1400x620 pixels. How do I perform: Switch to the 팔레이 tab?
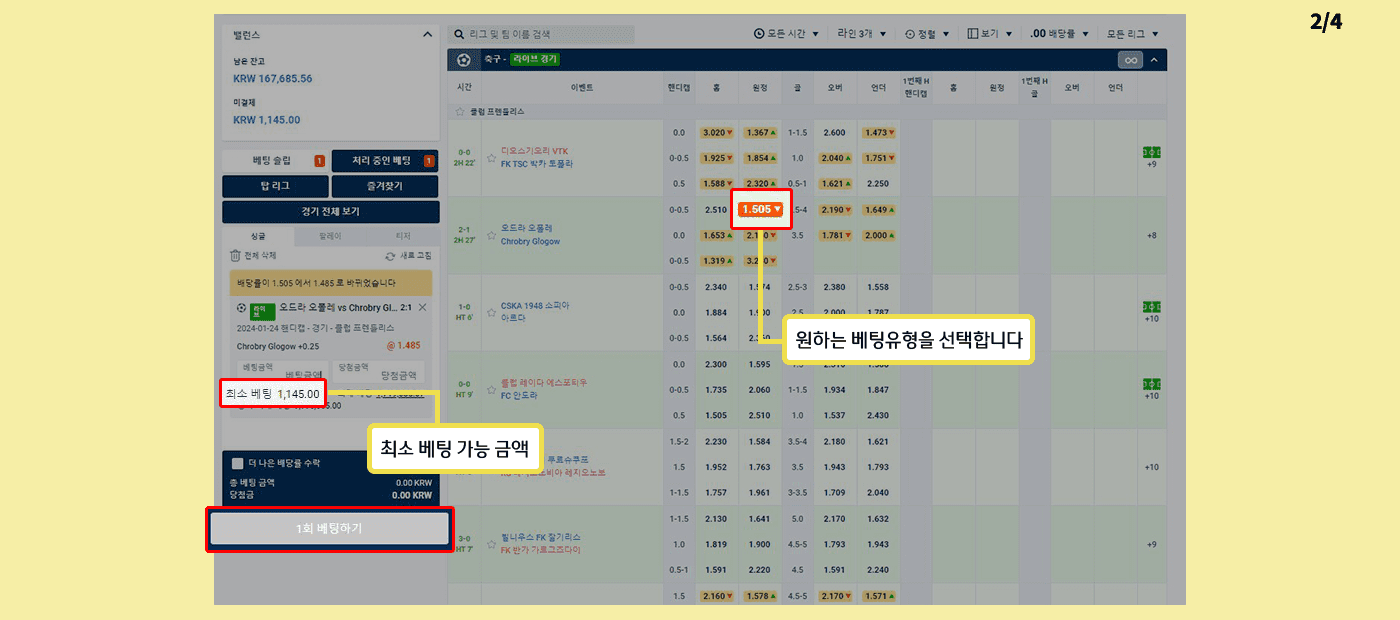tap(330, 237)
